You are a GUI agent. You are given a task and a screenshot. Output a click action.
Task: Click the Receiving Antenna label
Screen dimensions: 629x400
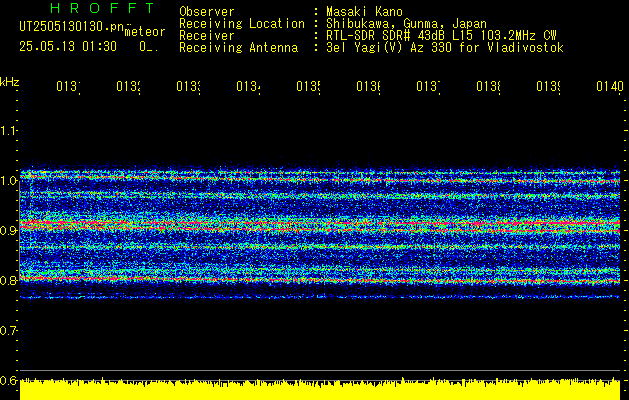coord(238,48)
